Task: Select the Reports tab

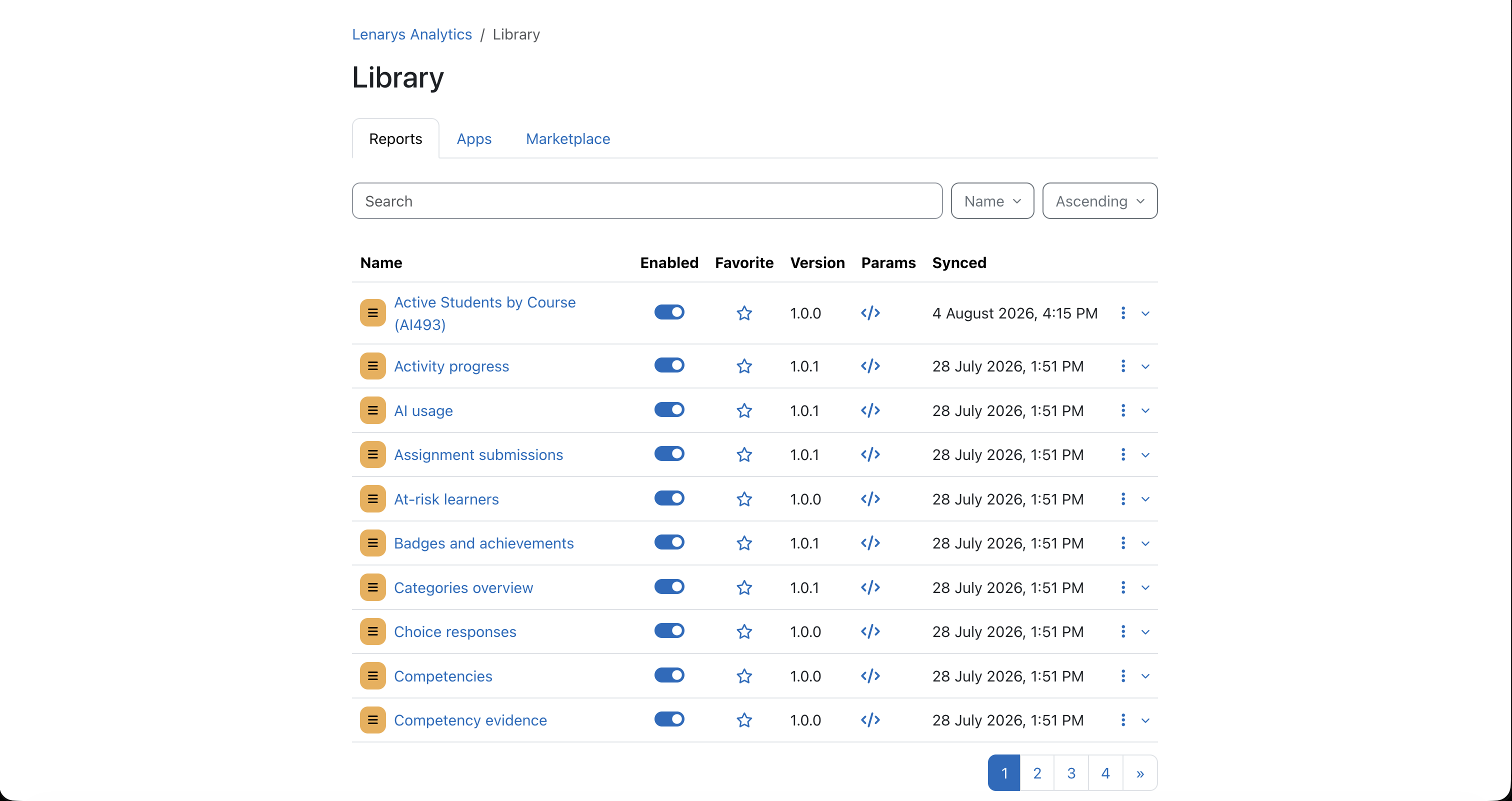Action: point(395,138)
